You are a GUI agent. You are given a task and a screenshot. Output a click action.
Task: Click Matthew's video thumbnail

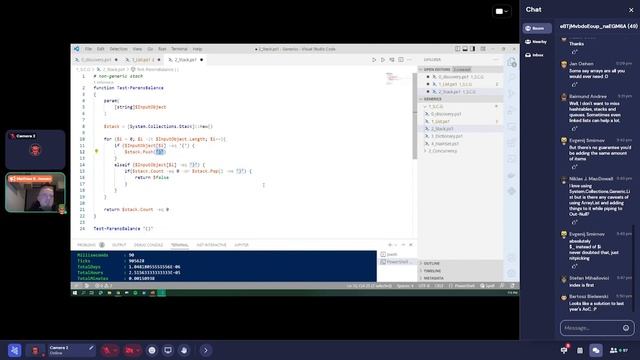click(x=35, y=192)
